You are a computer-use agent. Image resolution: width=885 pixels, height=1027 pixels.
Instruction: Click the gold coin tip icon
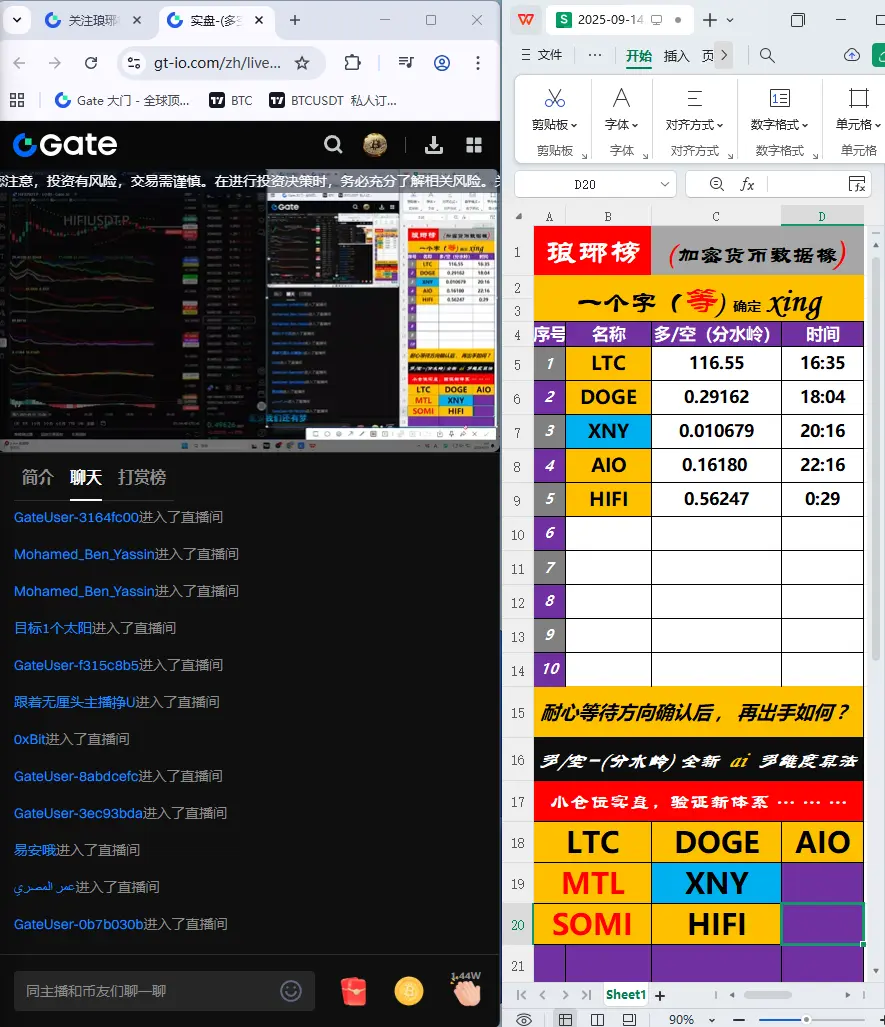pyautogui.click(x=409, y=991)
